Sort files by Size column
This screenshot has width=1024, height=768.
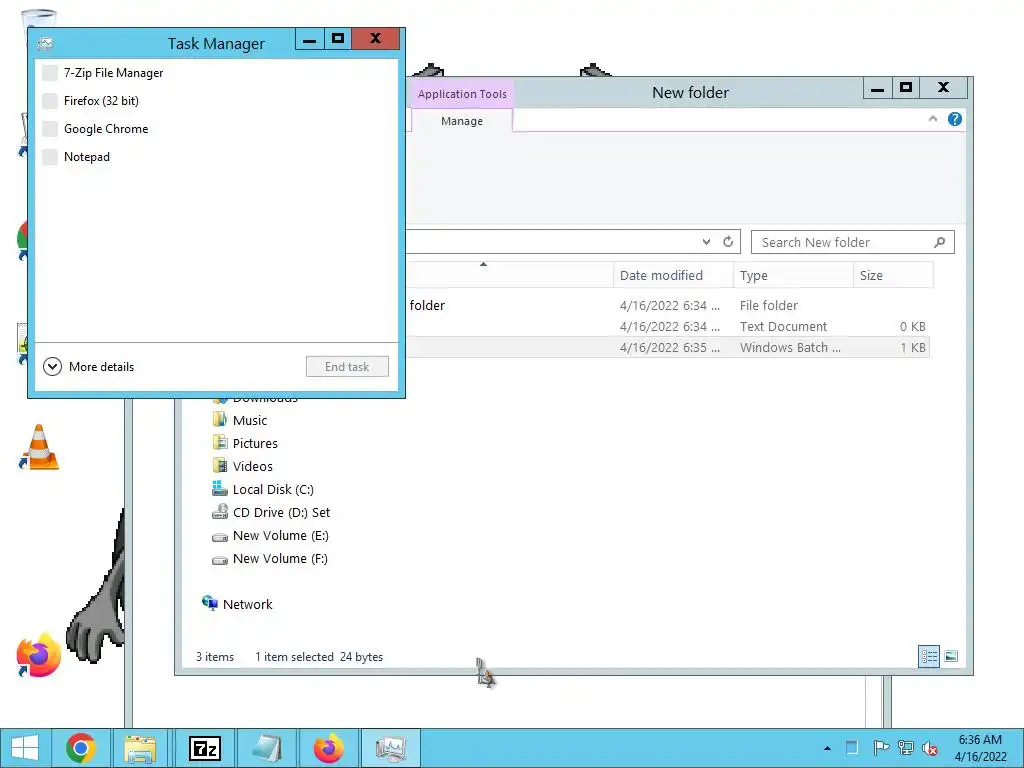[893, 275]
